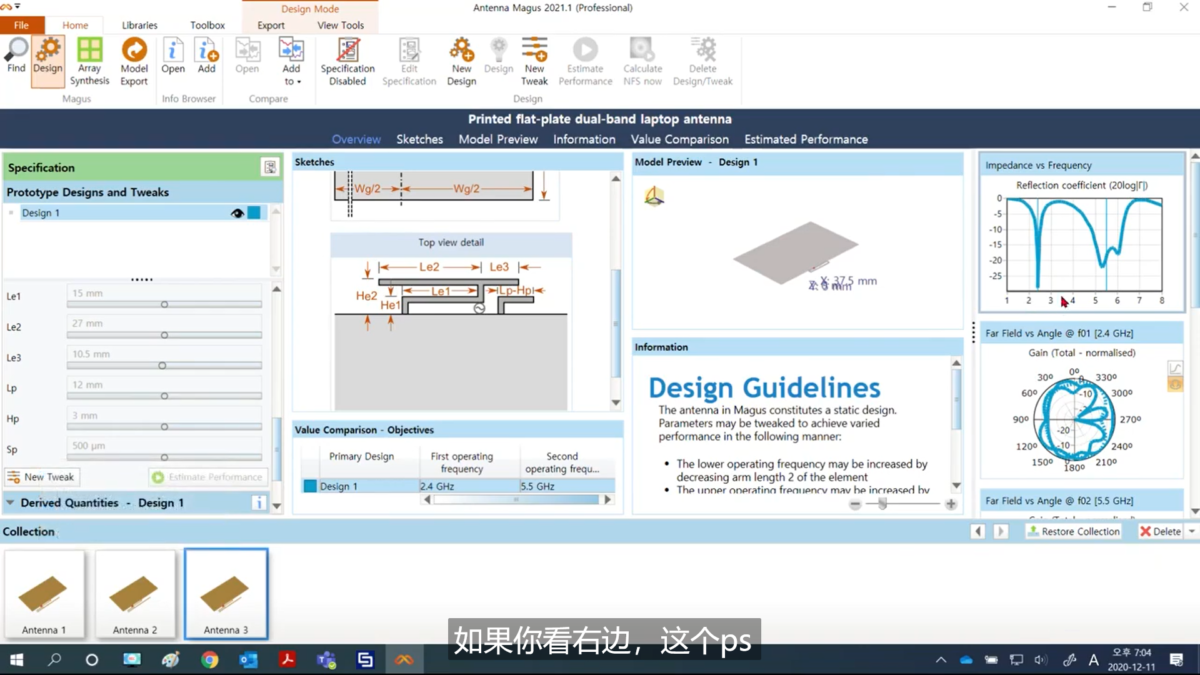Open the Add to dropdown
1200x675 pixels.
(291, 62)
